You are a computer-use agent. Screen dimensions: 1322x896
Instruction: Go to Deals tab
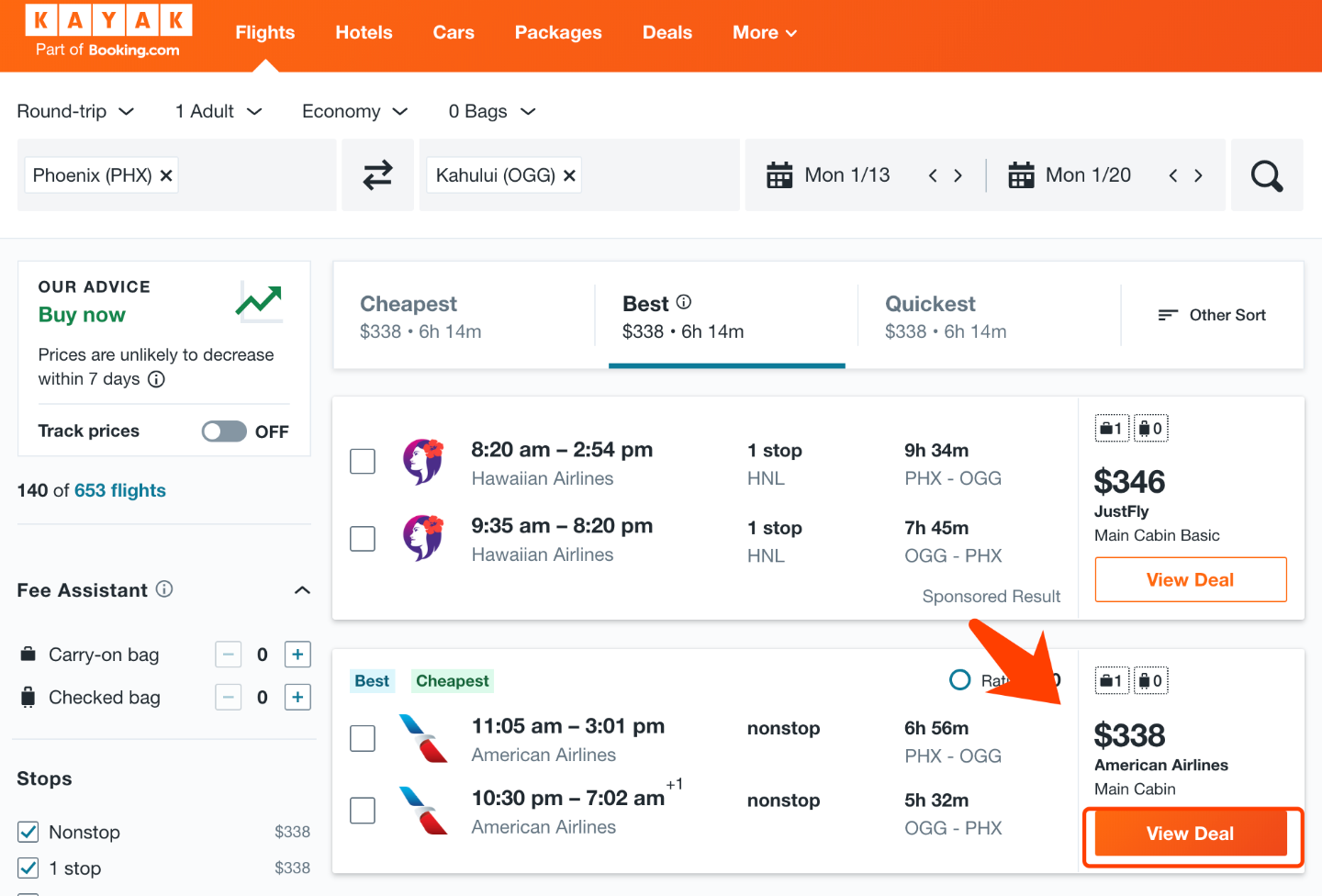pos(667,32)
